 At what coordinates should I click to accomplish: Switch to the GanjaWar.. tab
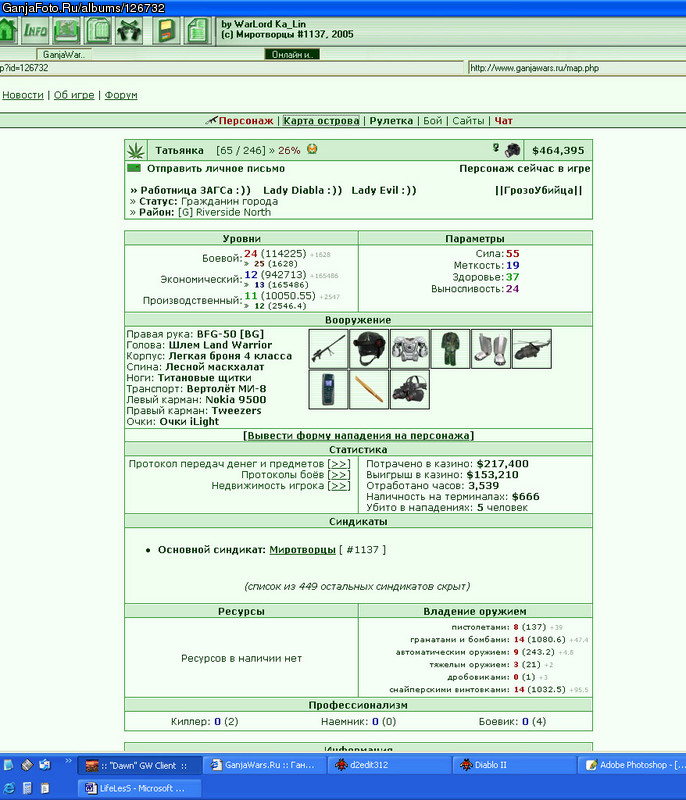[x=64, y=55]
